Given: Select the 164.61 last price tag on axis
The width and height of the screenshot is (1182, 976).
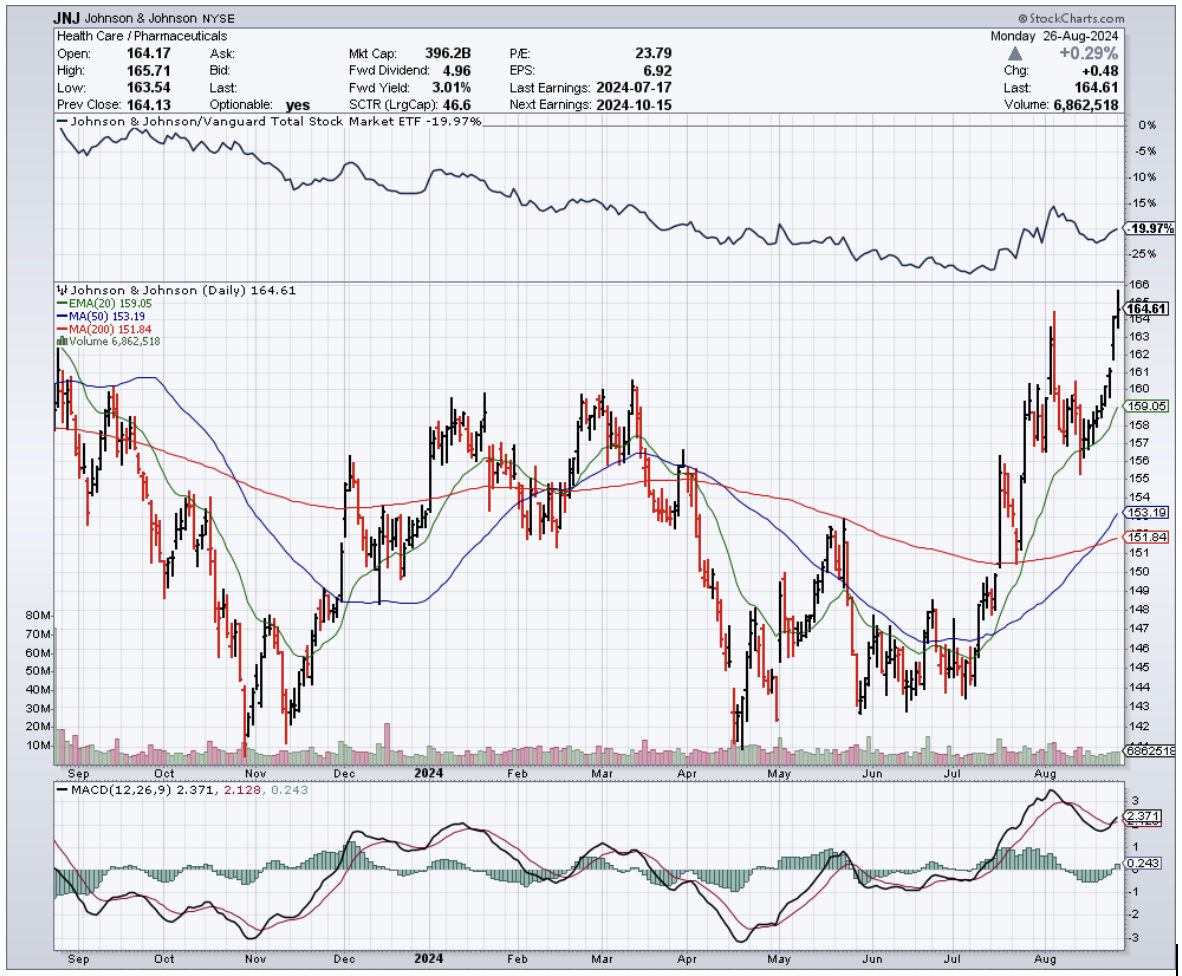Looking at the screenshot, I should coord(1147,309).
